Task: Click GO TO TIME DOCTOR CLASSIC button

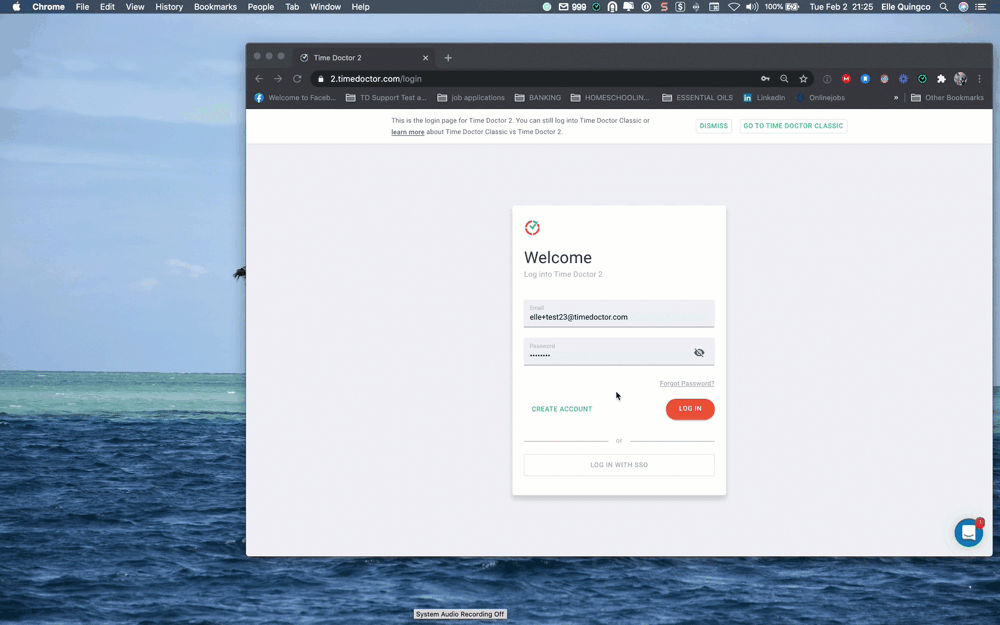Action: coord(793,126)
